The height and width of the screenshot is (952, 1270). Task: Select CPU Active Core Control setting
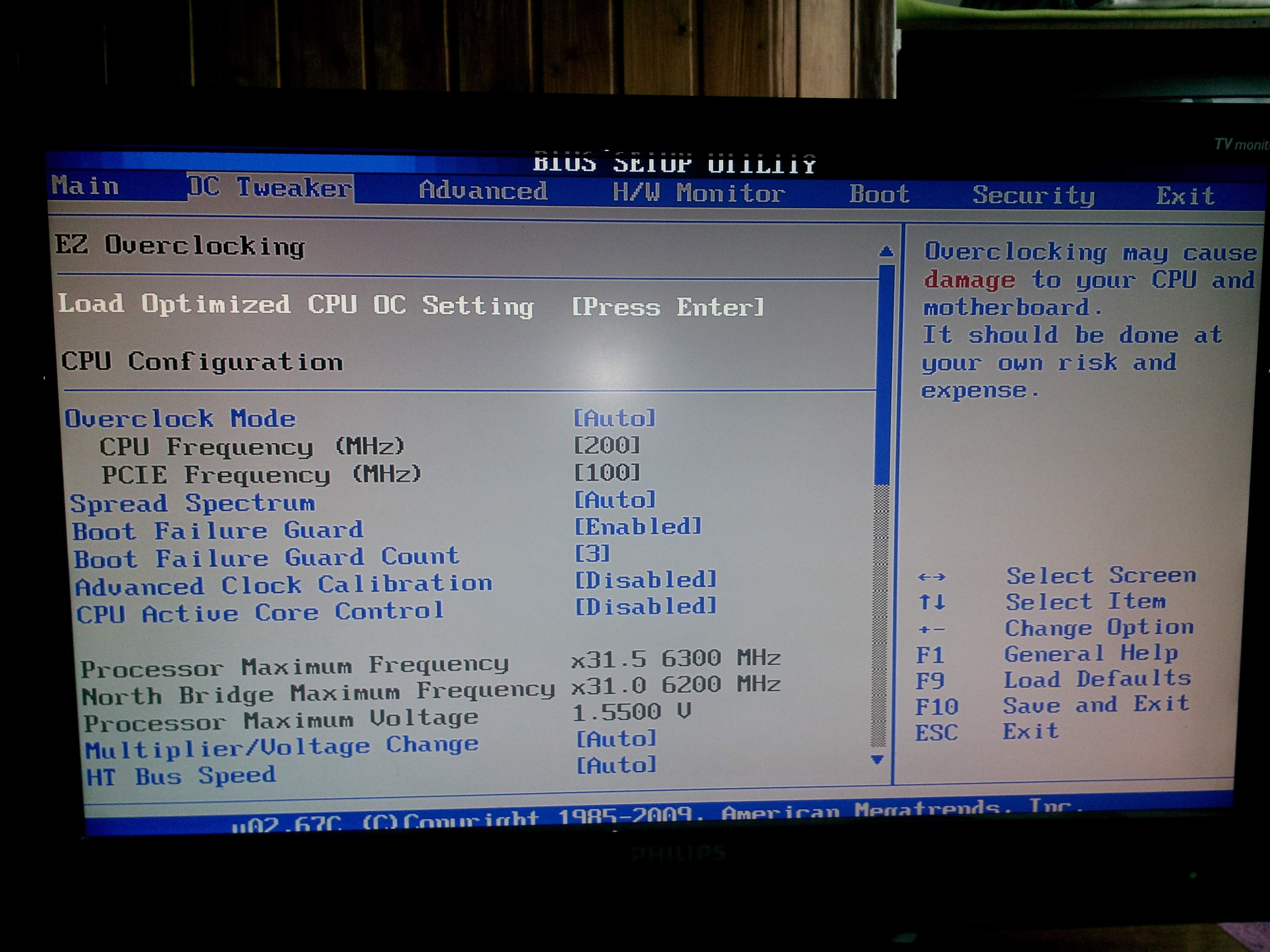coord(261,612)
